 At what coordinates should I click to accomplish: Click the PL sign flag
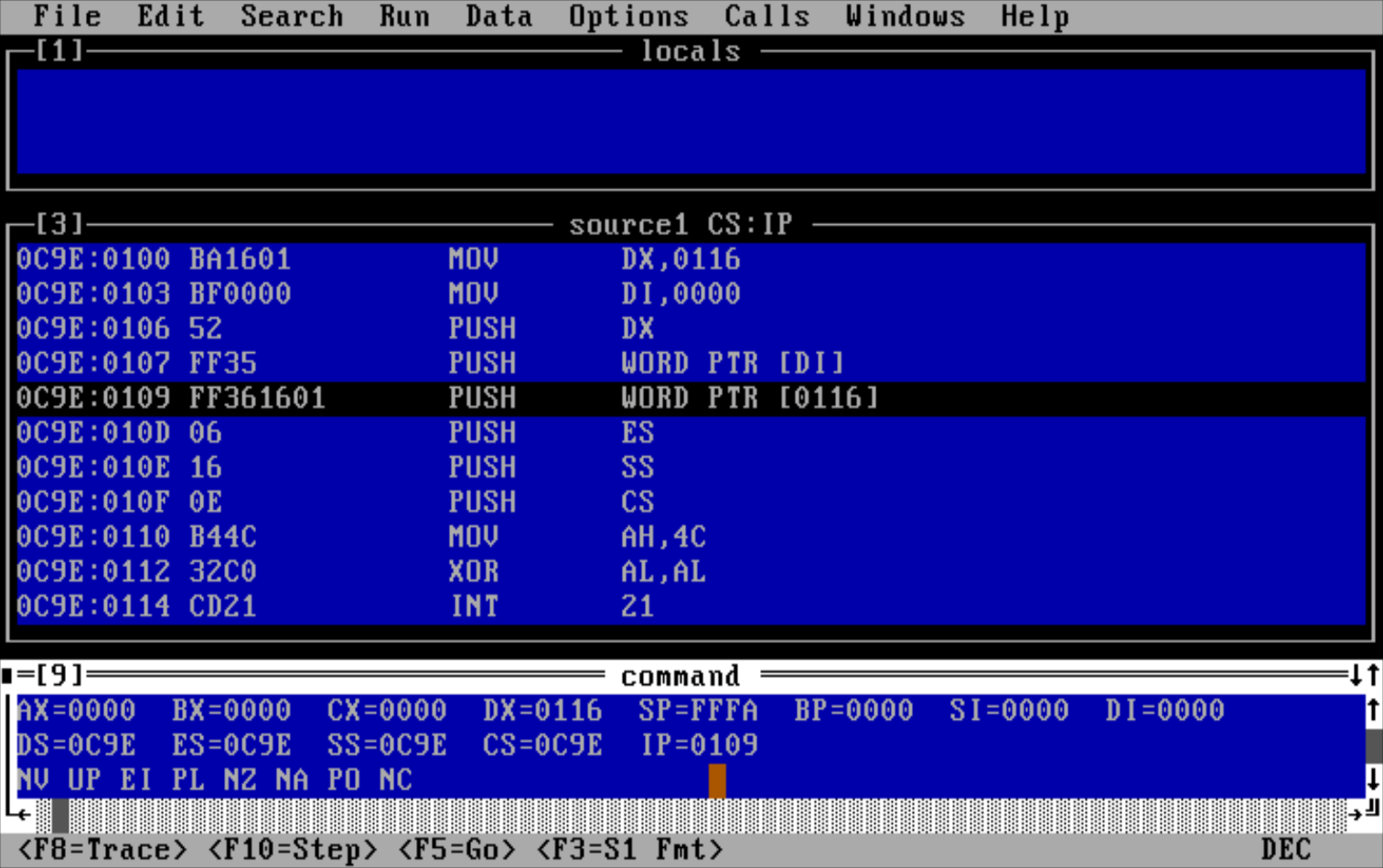click(x=188, y=780)
